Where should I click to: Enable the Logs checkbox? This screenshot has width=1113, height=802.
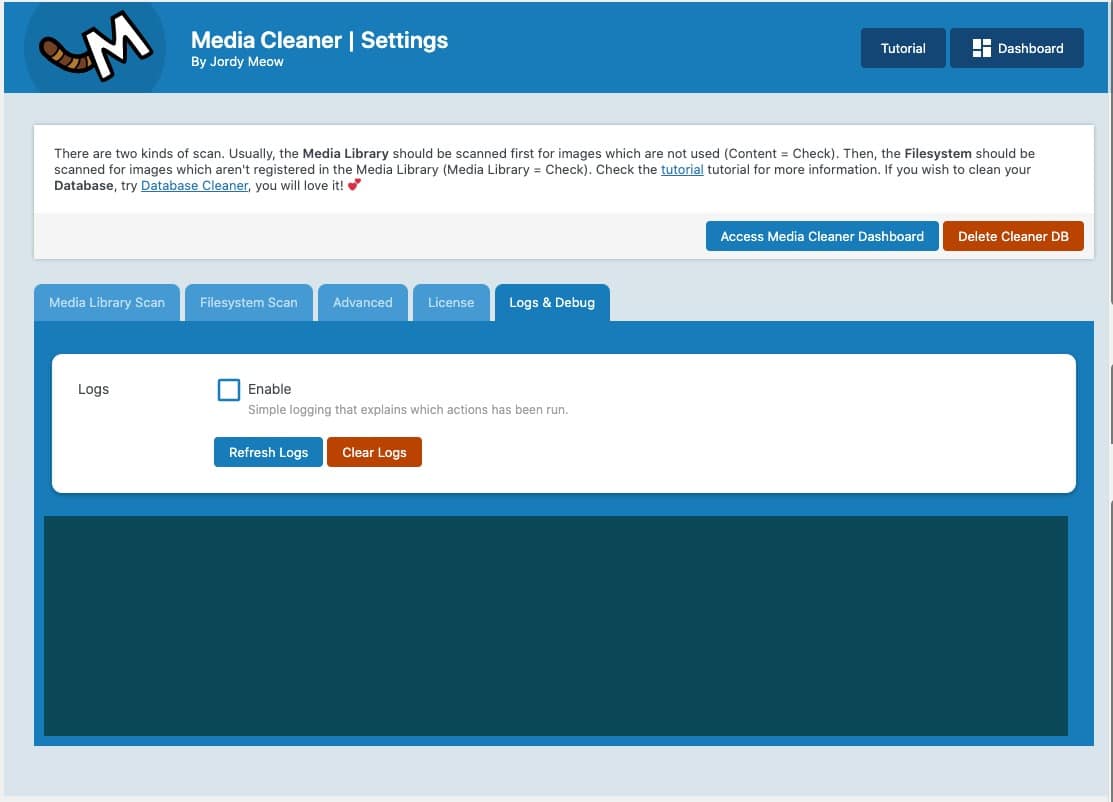click(229, 390)
